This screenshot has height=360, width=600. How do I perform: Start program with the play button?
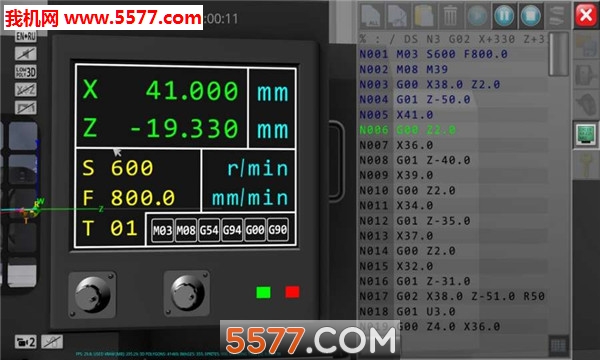(x=477, y=16)
